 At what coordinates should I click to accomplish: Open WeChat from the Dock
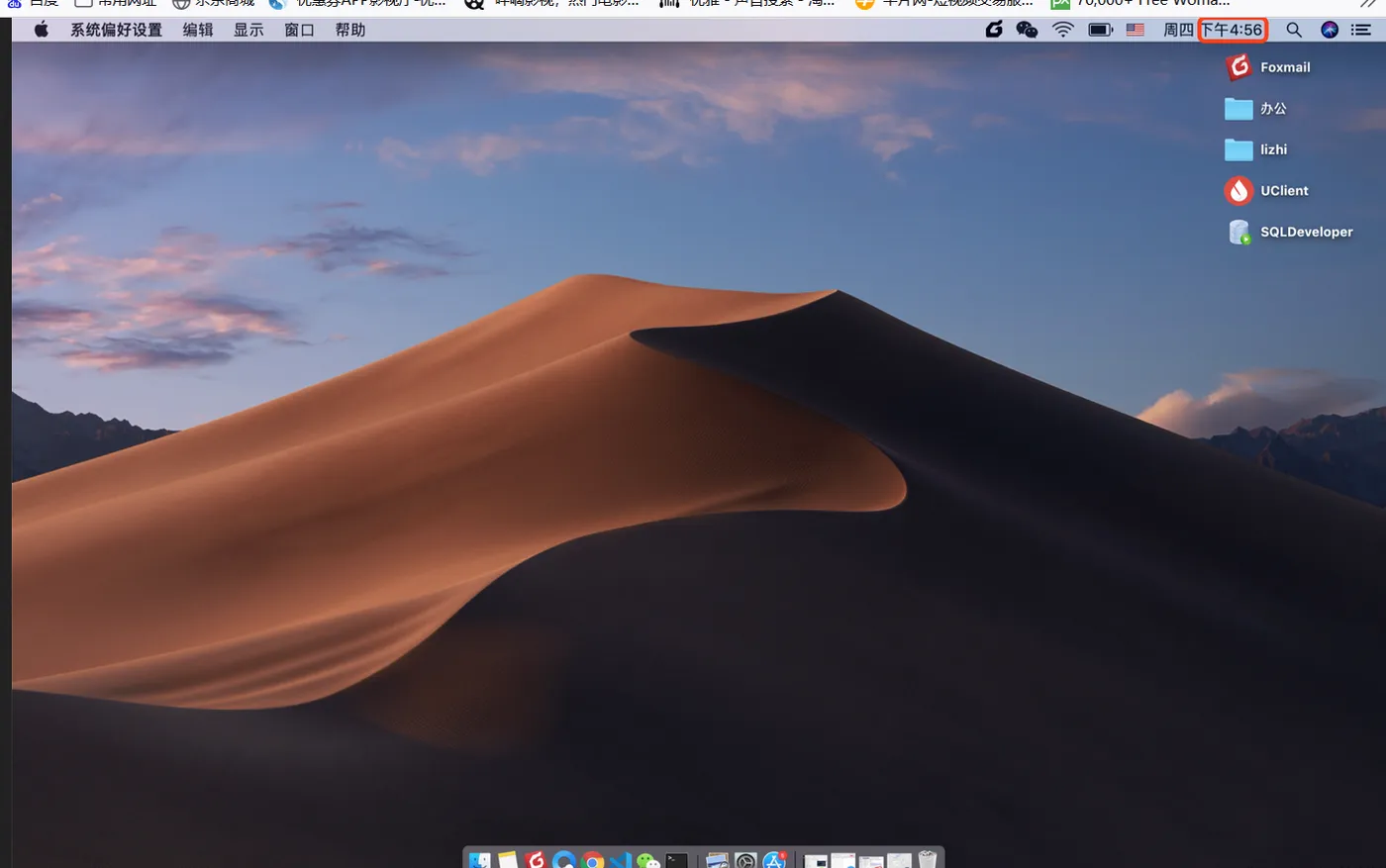[648, 860]
